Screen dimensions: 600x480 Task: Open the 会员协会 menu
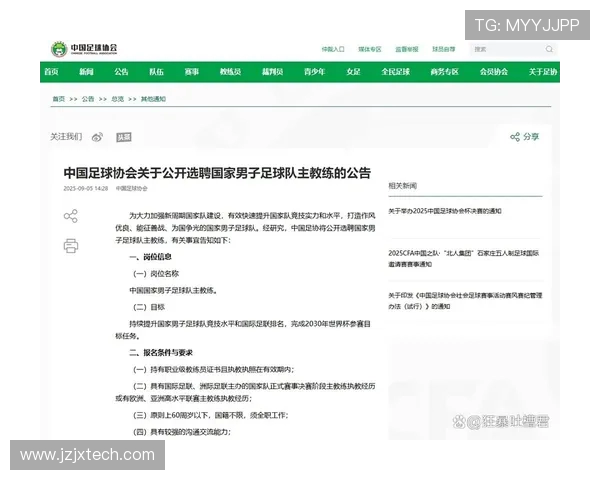(494, 72)
